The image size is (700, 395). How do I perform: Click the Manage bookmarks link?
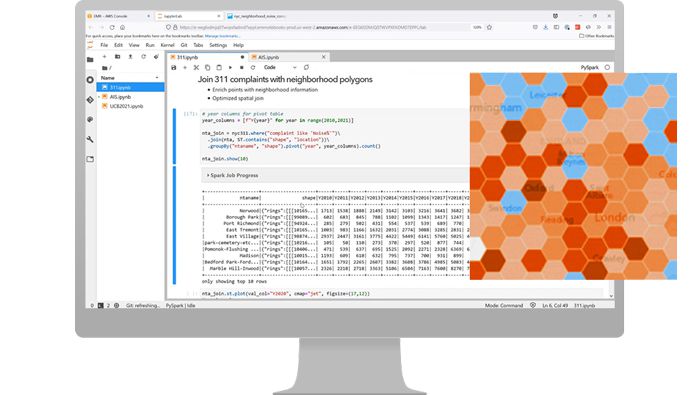click(222, 36)
